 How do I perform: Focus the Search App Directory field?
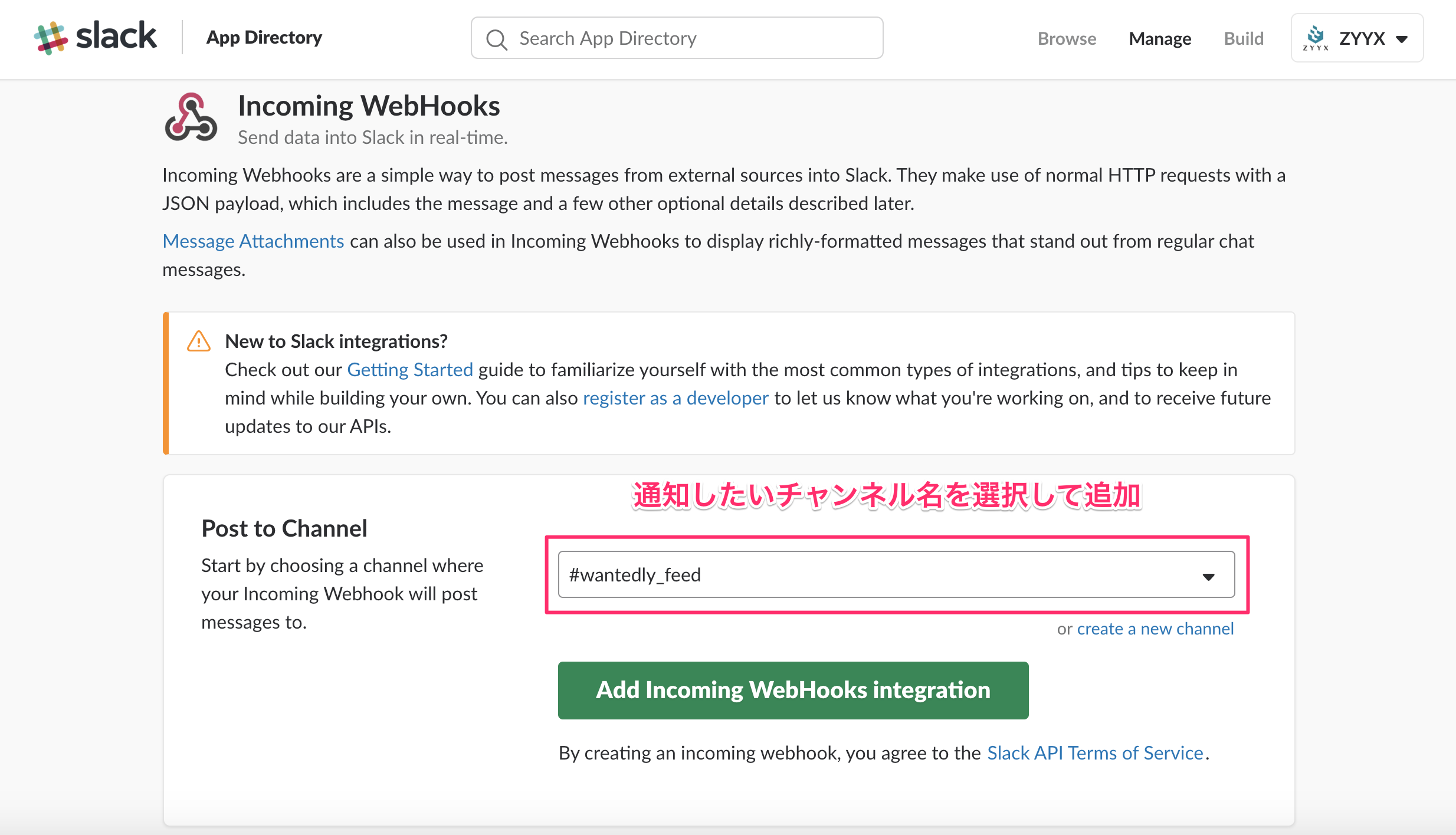tap(677, 38)
